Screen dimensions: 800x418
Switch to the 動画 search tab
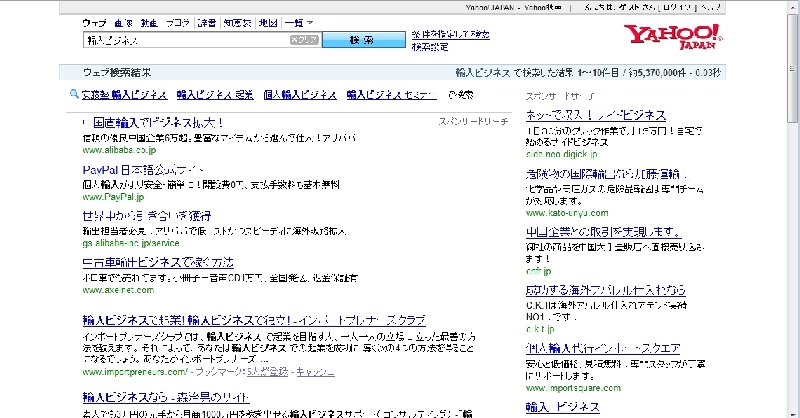[149, 23]
